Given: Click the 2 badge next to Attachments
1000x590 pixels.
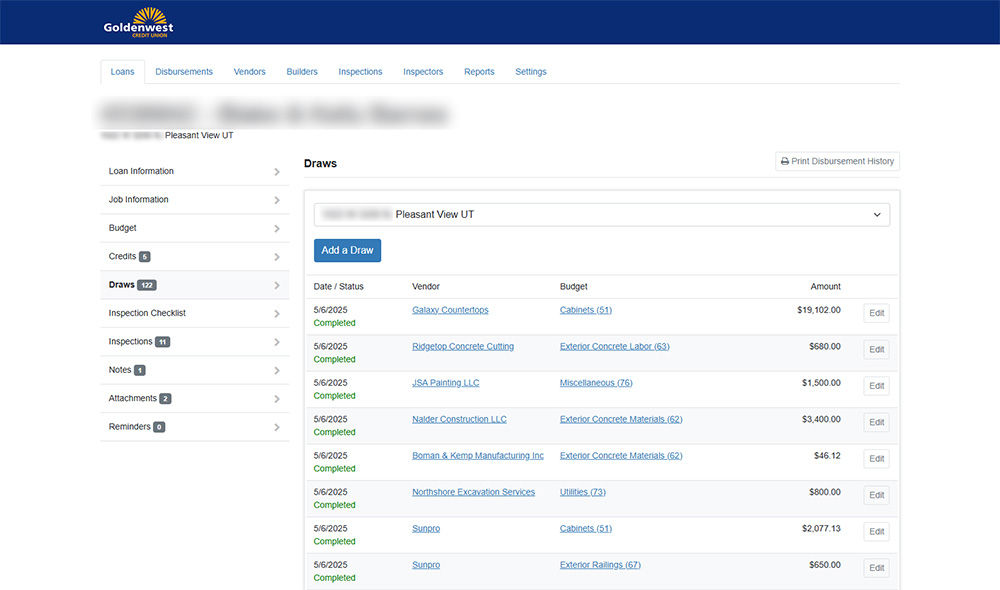Looking at the screenshot, I should [165, 399].
